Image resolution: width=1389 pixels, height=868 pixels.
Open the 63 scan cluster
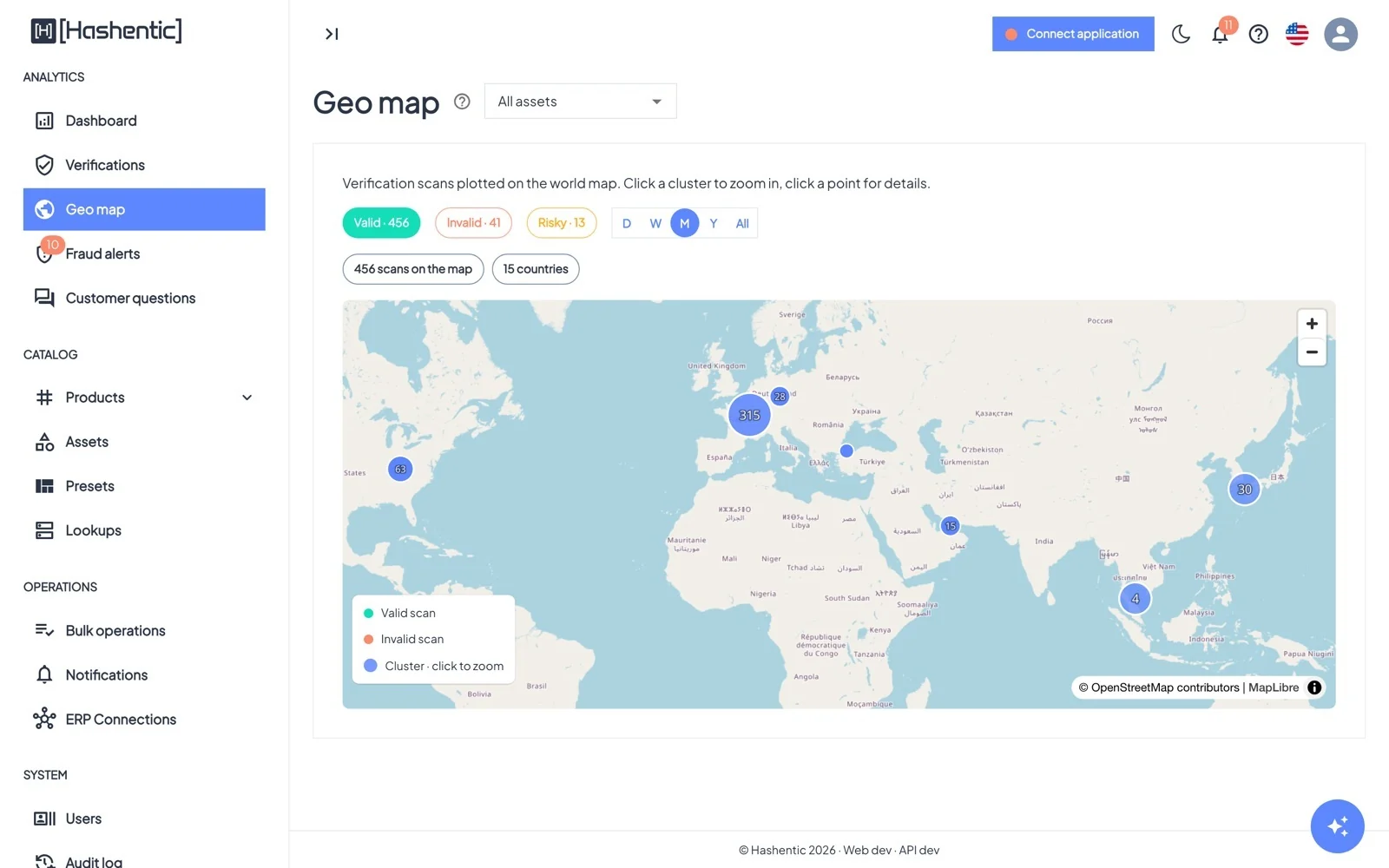pos(400,470)
